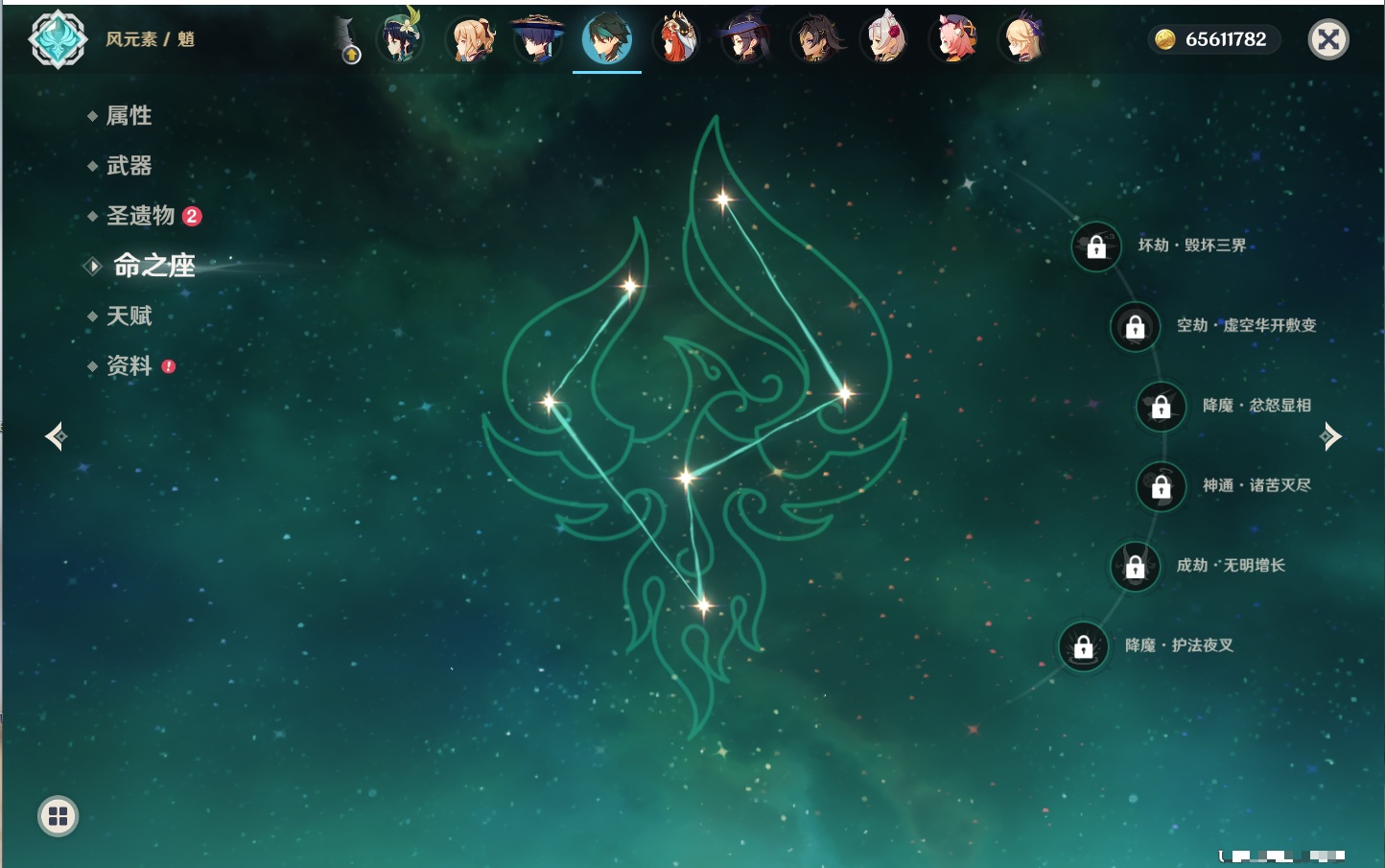Open the lock icon for 坏劫·毁坏三界
The image size is (1385, 868).
click(x=1096, y=246)
